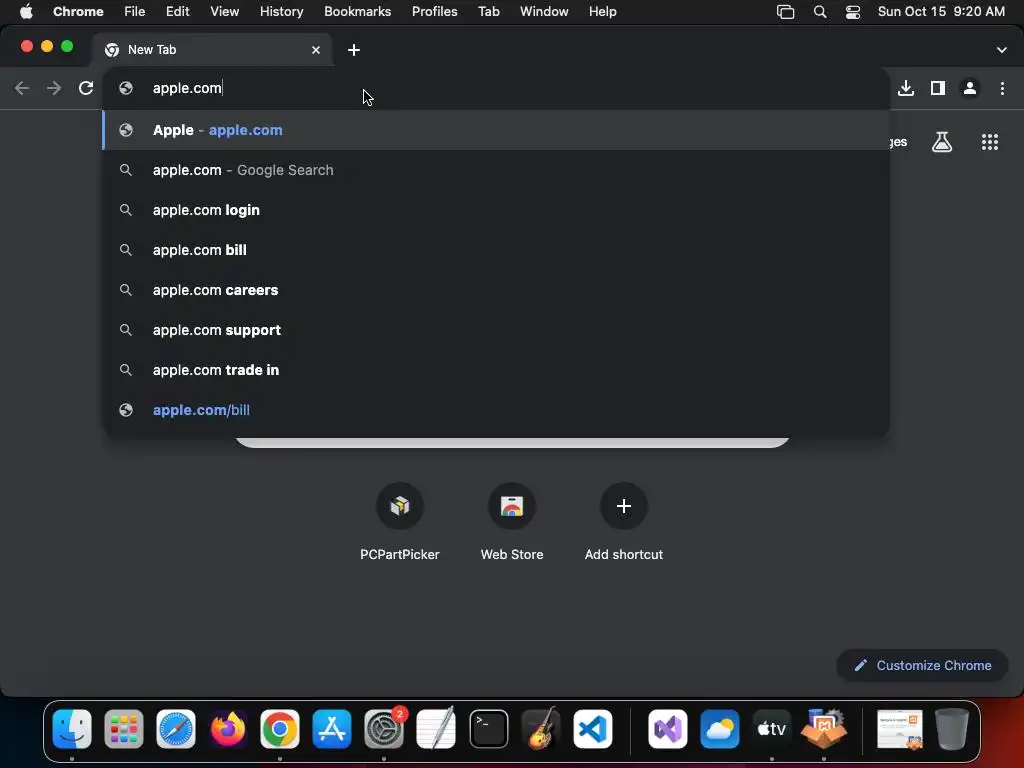This screenshot has width=1024, height=768.
Task: Click the screen mirroring menu bar icon
Action: (786, 12)
